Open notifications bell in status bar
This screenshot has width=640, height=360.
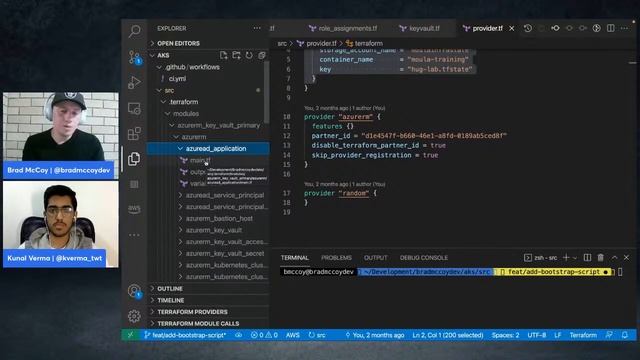625,335
